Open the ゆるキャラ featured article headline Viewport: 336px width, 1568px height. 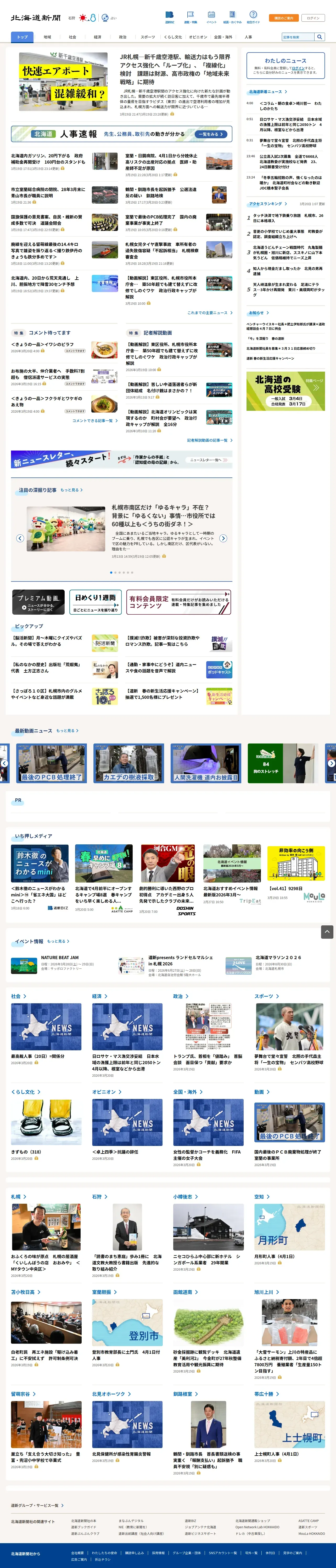pos(164,516)
